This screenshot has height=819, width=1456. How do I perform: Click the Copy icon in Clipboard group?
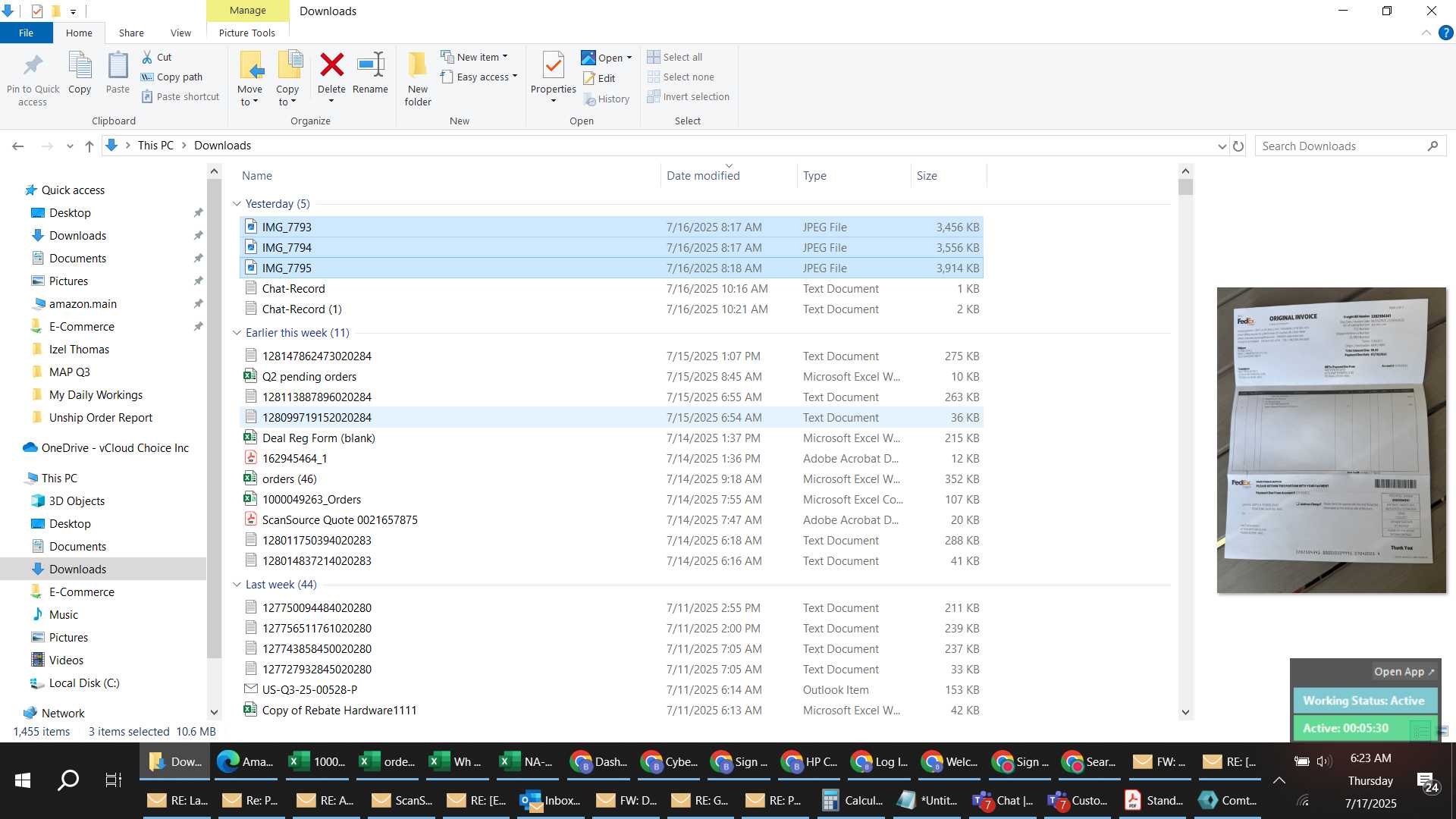[x=80, y=65]
